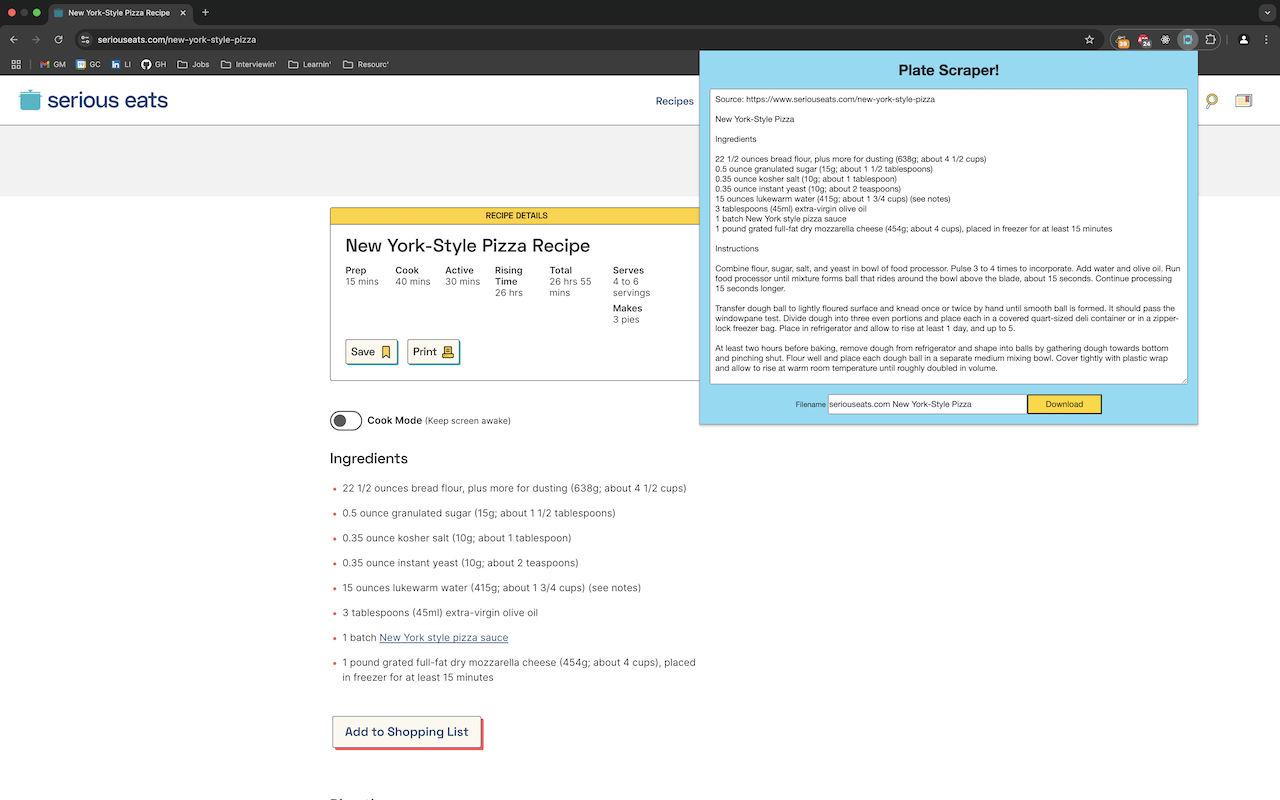Open the Resourc' bookmark folder
This screenshot has height=800, width=1280.
366,65
